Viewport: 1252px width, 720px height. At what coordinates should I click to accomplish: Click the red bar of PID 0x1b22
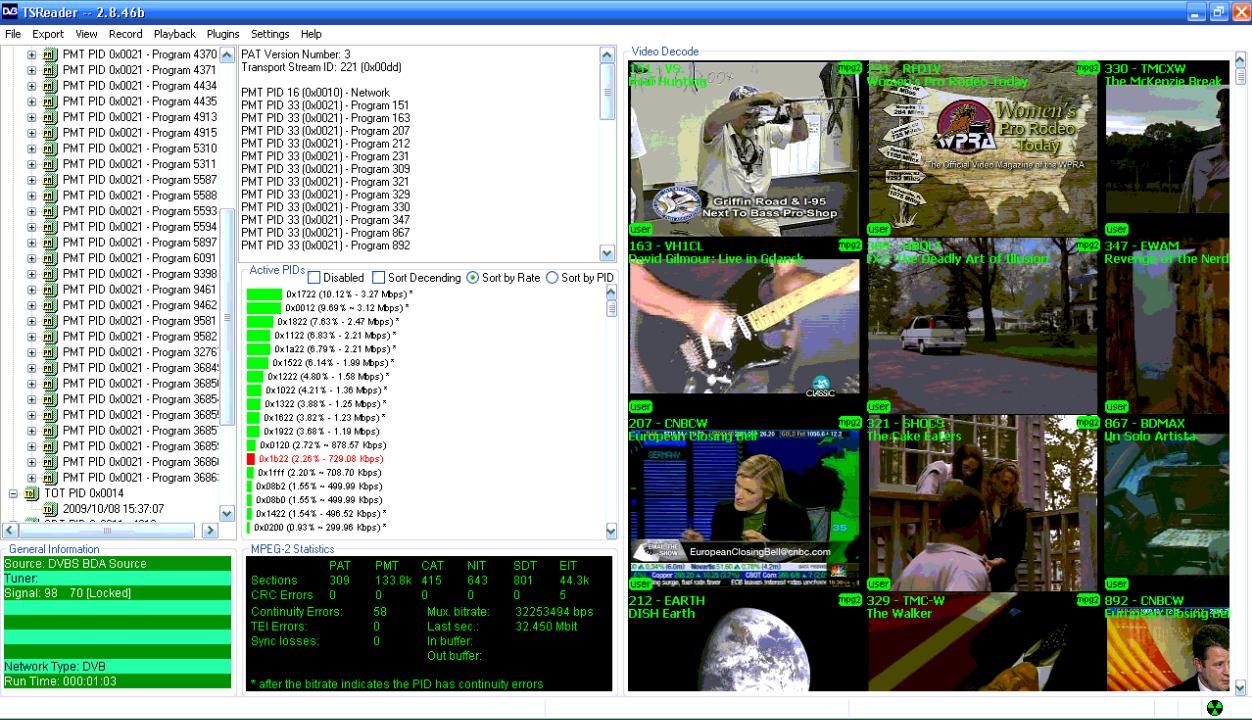[x=251, y=459]
